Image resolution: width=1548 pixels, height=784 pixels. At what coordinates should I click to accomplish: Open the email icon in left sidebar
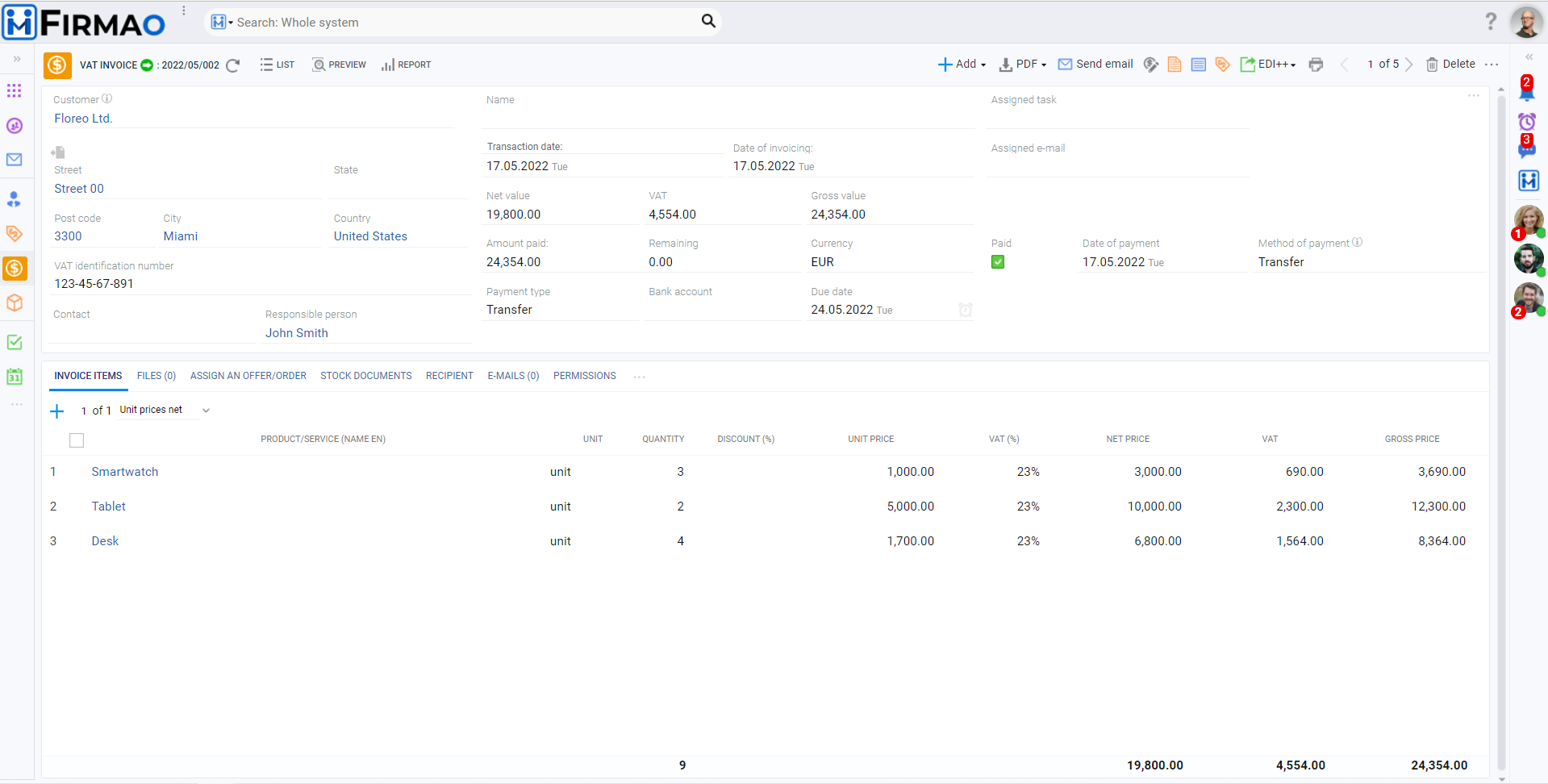[15, 160]
